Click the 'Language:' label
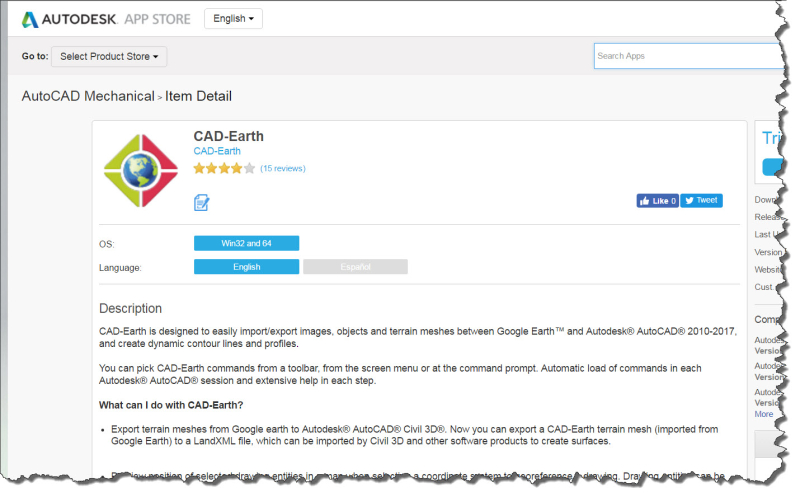This screenshot has width=800, height=497. tap(120, 268)
